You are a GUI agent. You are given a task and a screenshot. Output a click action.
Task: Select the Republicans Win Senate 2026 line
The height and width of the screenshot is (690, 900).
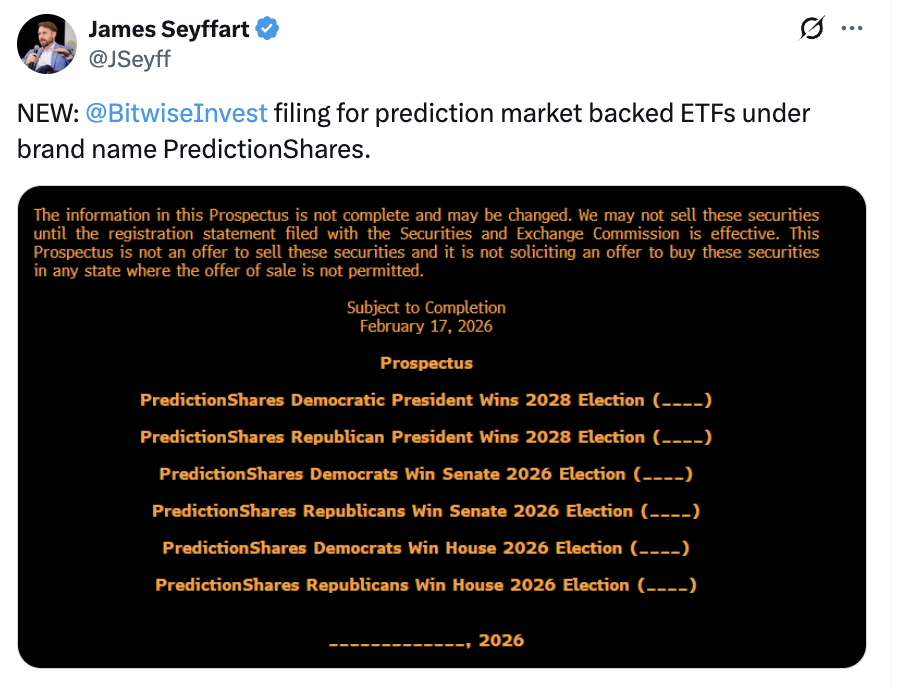[426, 511]
